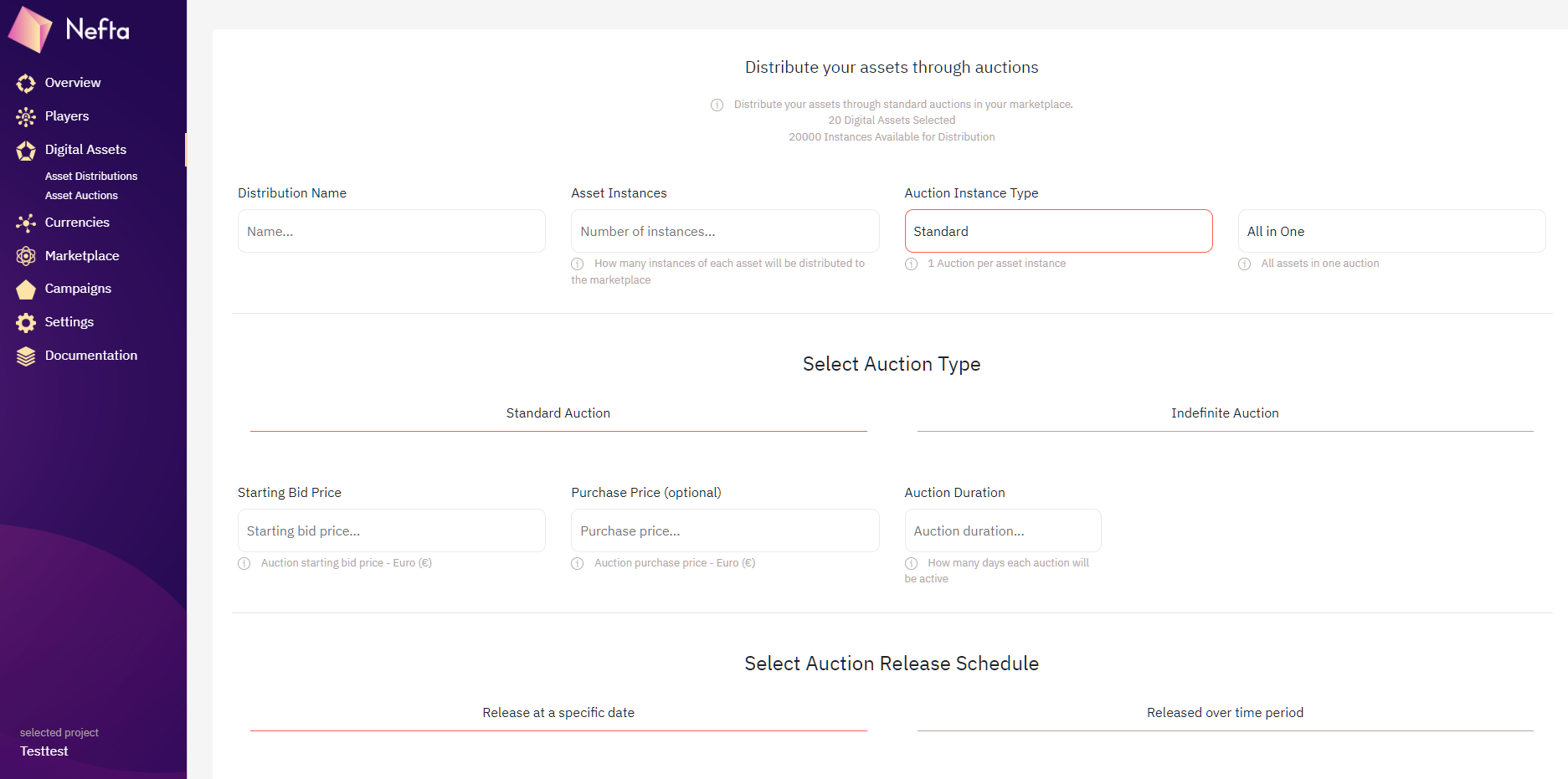Open Asset Auctions submenu item
This screenshot has height=779, width=1568.
(81, 195)
